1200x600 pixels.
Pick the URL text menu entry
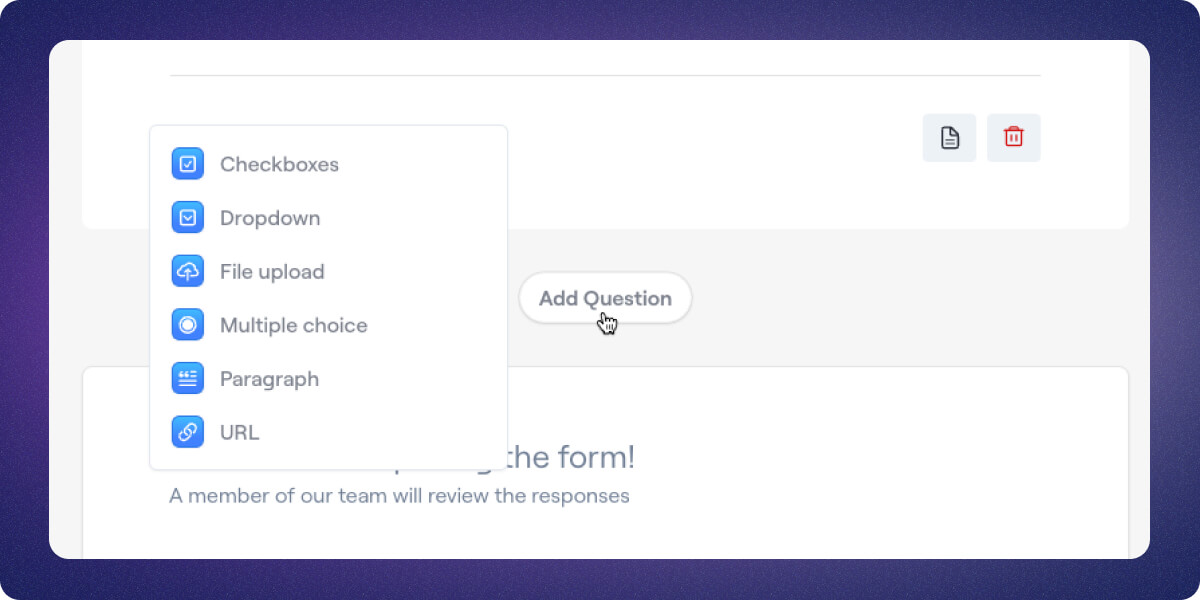(239, 433)
